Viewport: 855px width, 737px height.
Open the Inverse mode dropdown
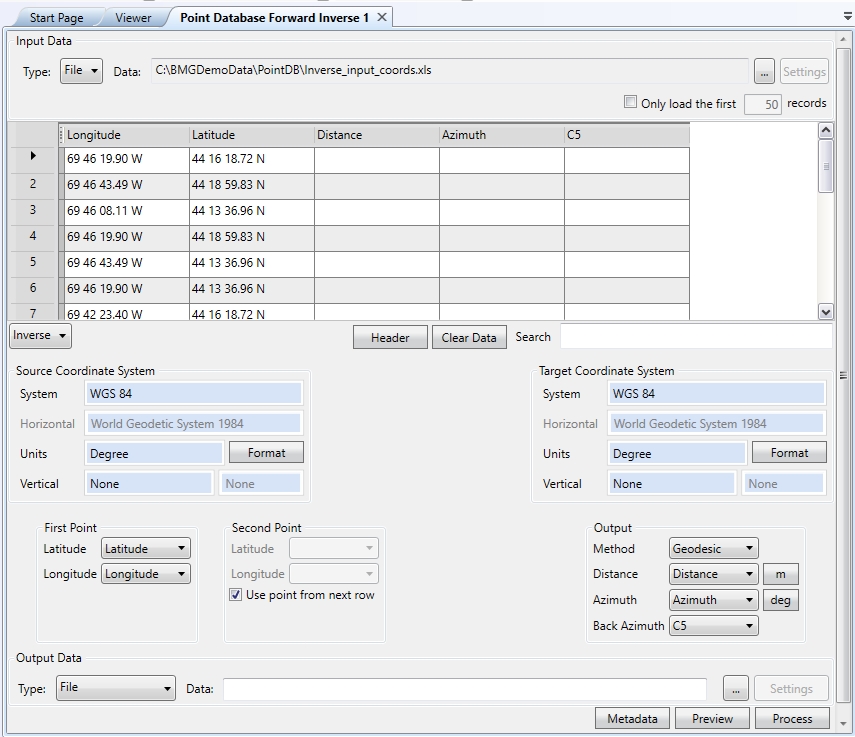coord(40,336)
